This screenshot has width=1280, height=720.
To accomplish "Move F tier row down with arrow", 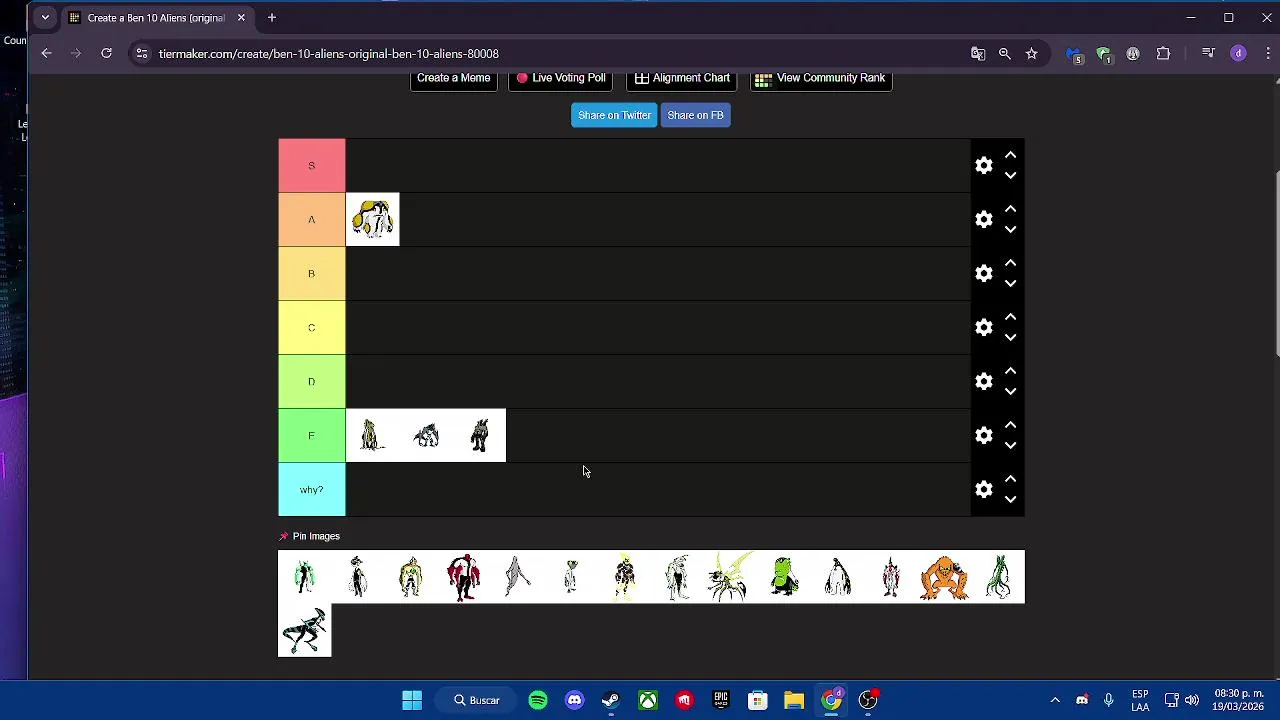I will click(x=1010, y=446).
